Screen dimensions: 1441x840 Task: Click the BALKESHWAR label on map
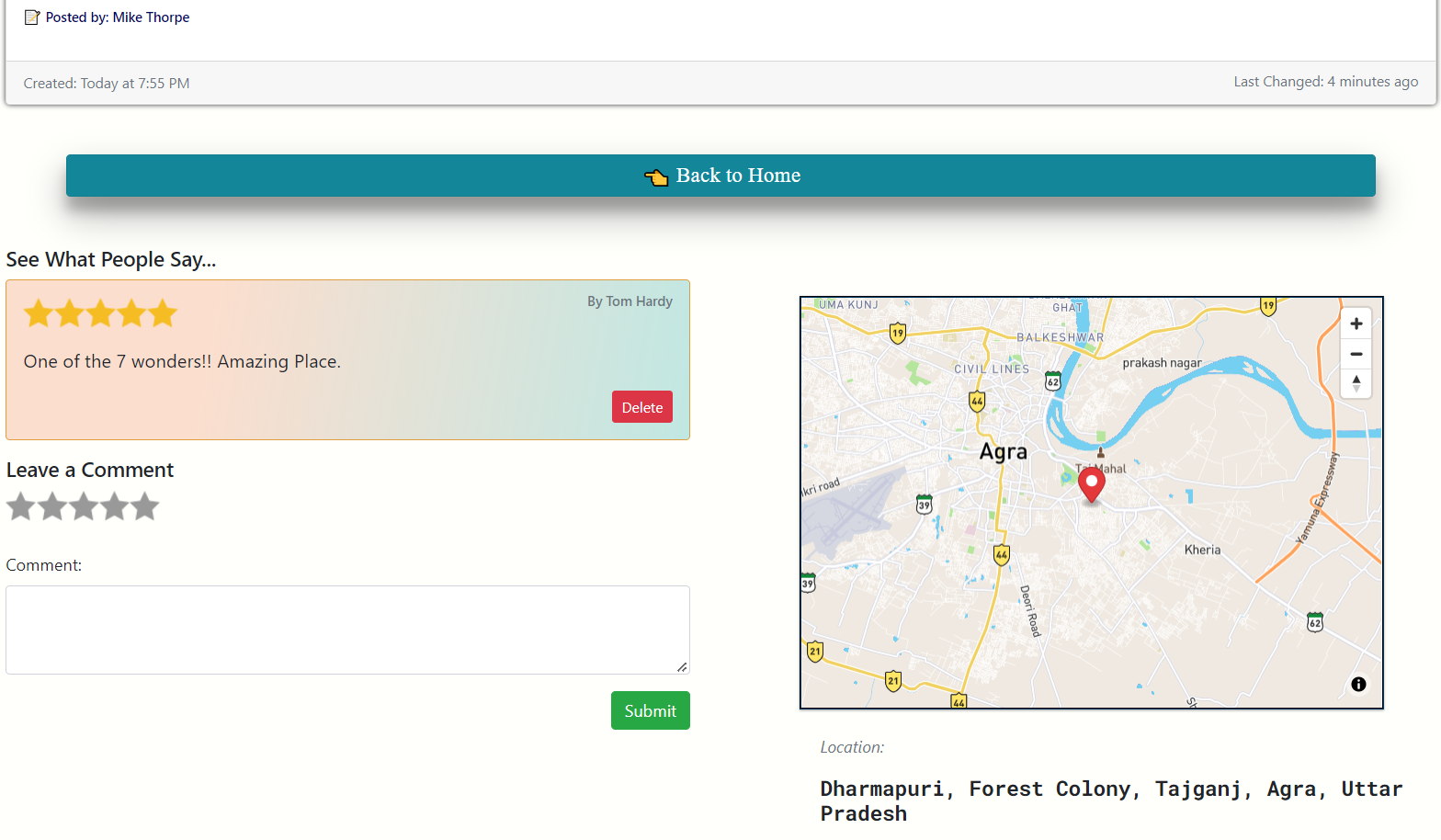coord(1061,337)
